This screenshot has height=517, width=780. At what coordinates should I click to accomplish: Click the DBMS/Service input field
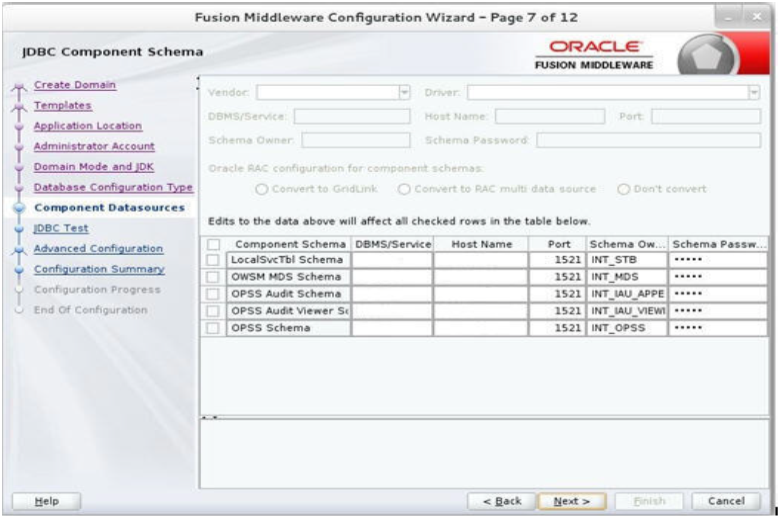point(352,116)
